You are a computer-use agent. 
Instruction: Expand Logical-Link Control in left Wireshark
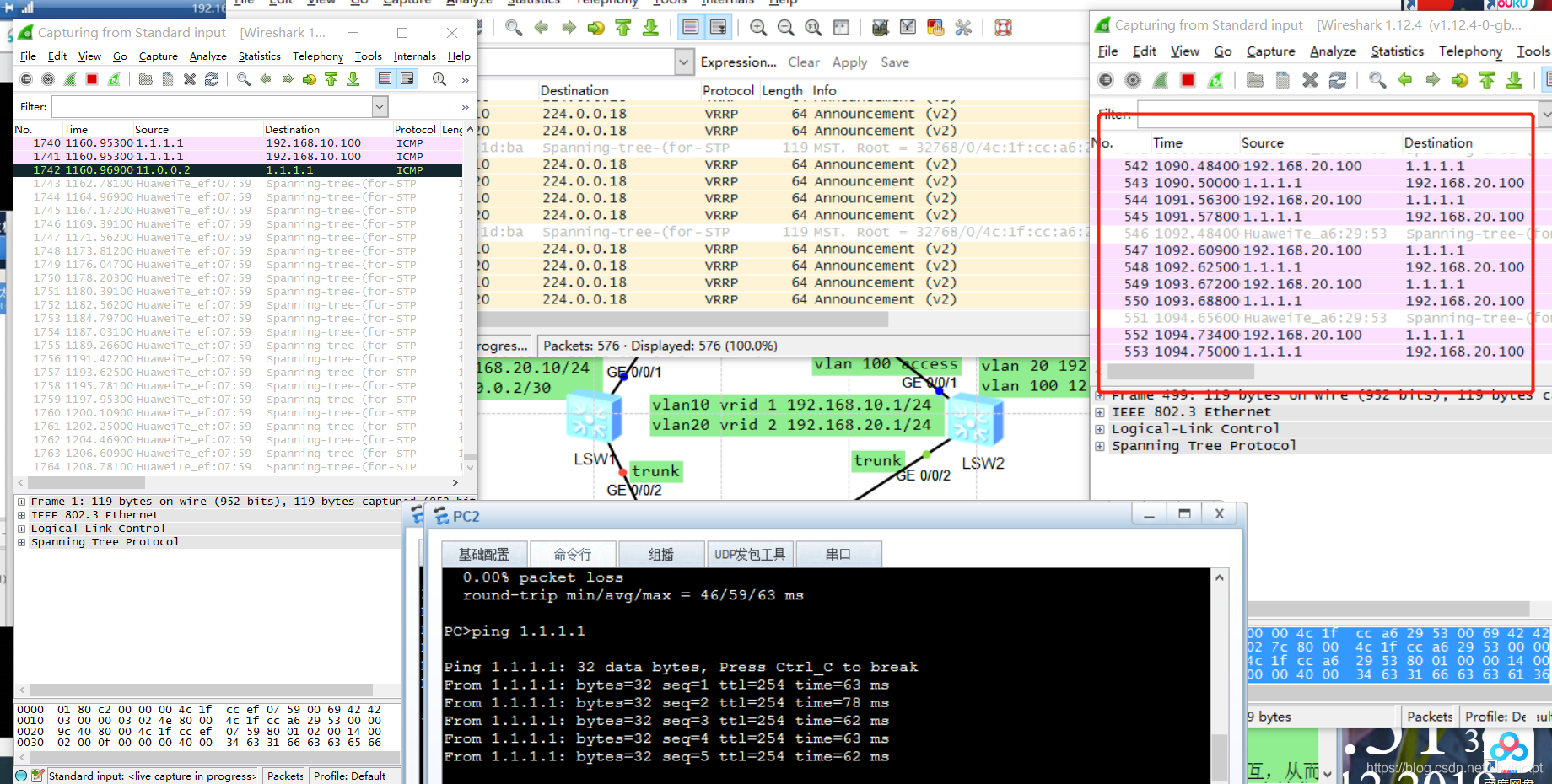coord(21,529)
